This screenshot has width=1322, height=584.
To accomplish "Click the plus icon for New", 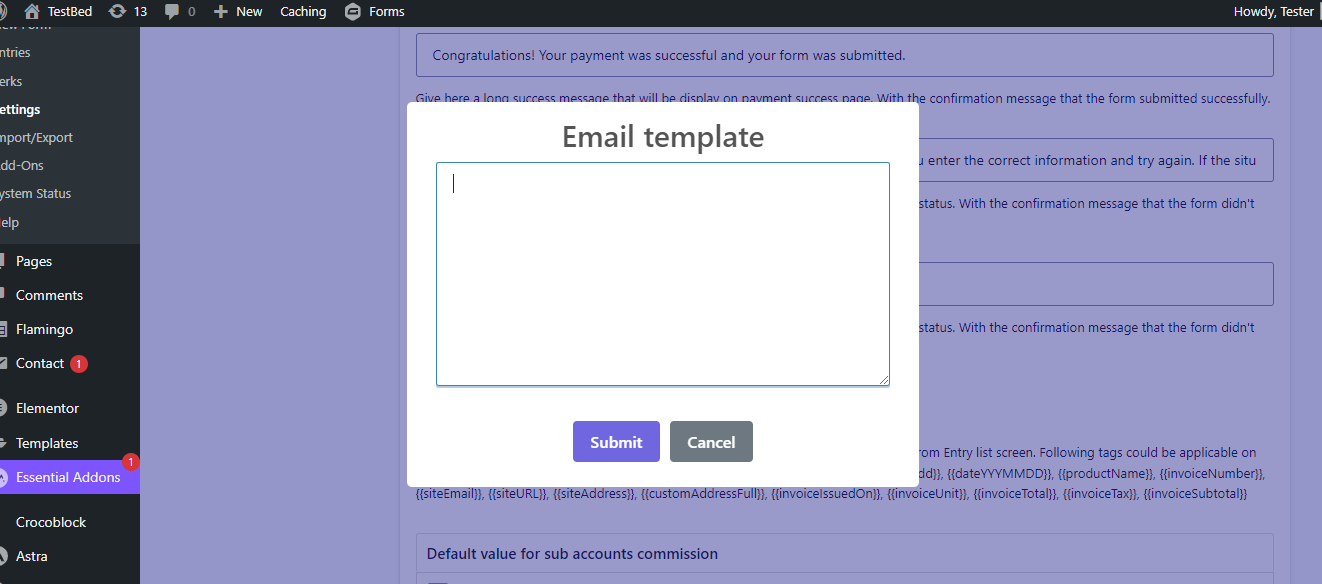I will tap(221, 12).
